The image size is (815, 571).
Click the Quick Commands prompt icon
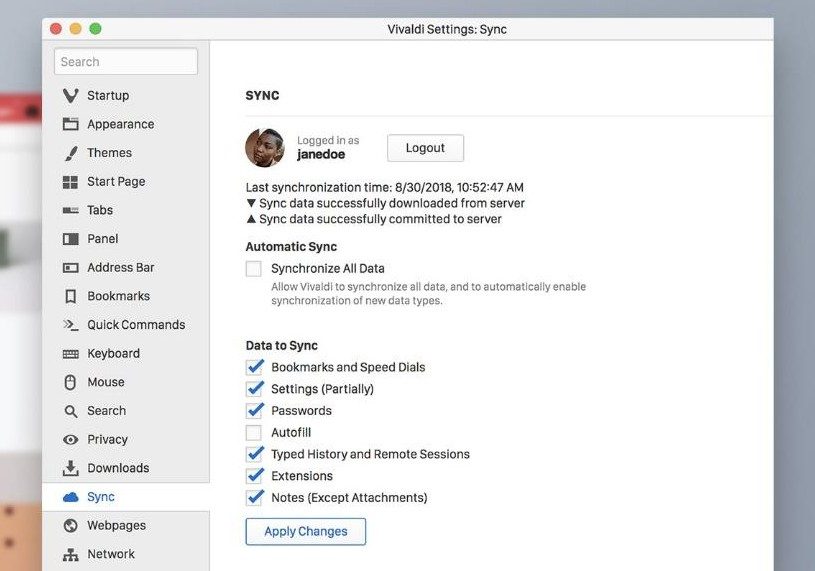(x=71, y=325)
